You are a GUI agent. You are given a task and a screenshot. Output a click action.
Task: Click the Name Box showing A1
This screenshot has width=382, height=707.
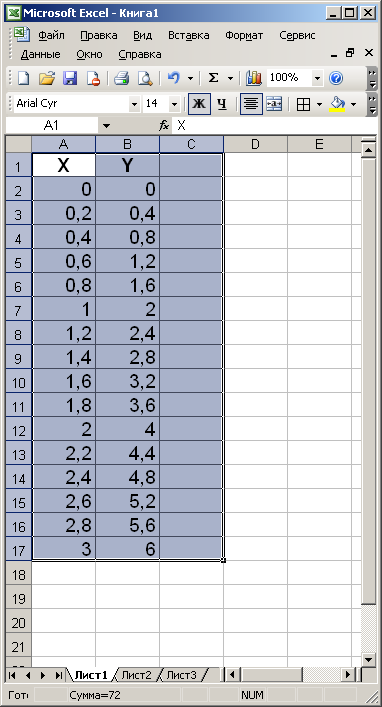[51, 126]
